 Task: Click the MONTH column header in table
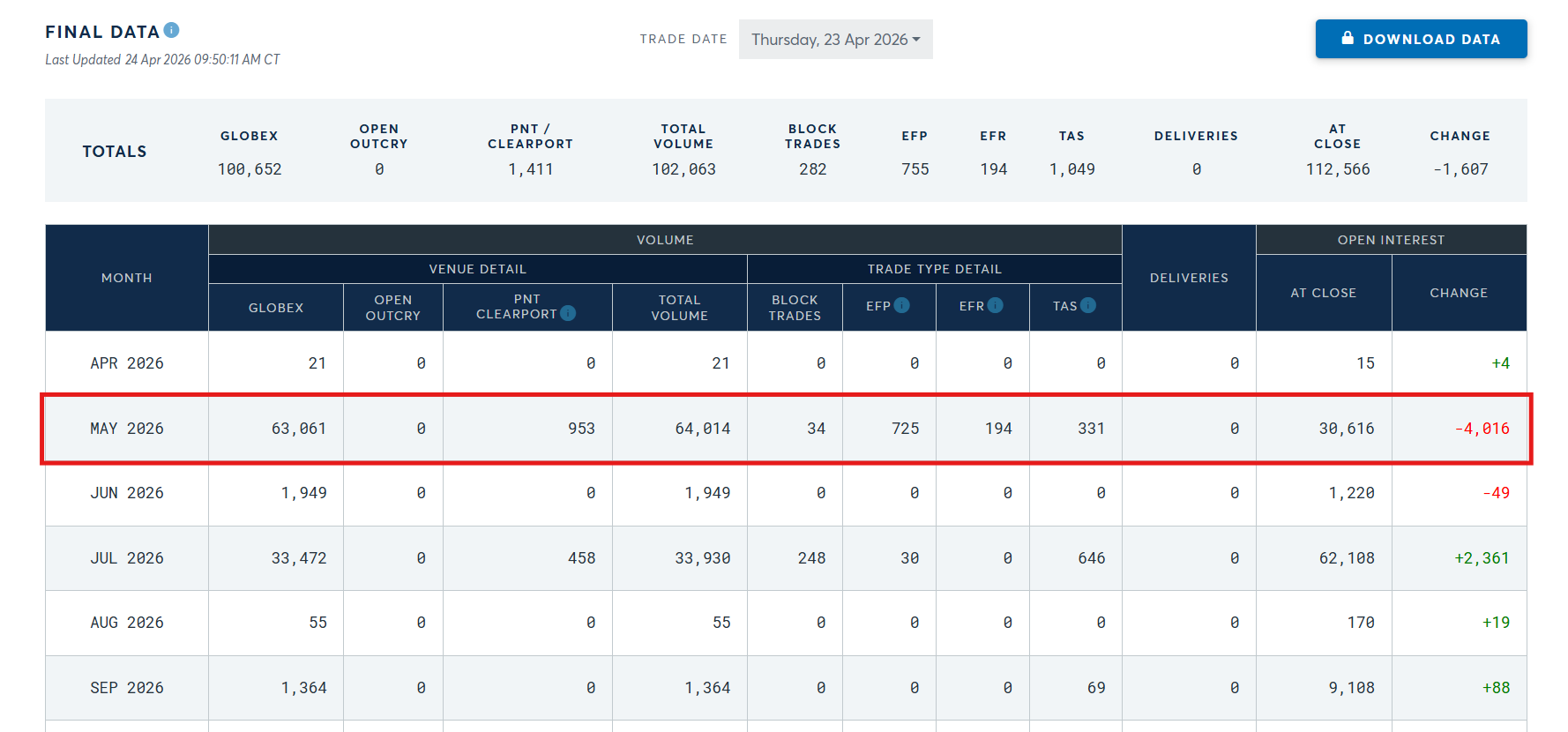coord(127,278)
